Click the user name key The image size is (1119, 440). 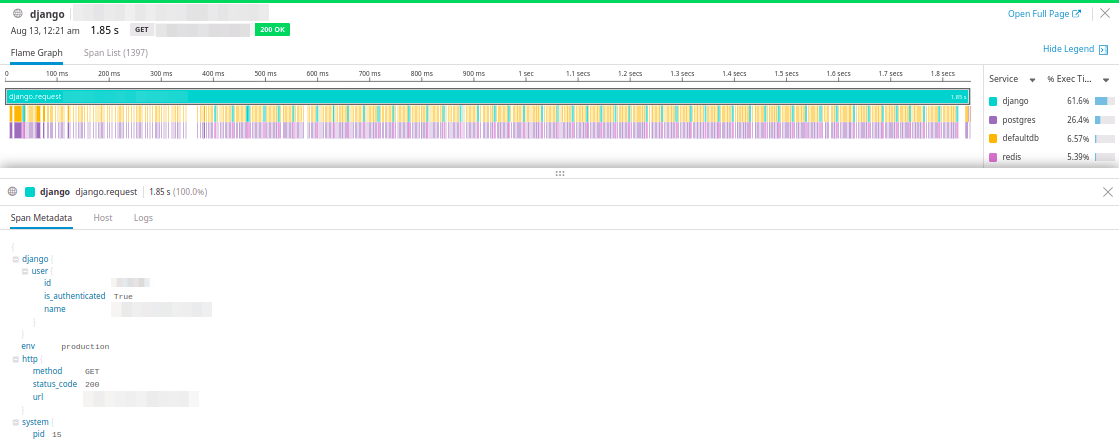pos(54,309)
